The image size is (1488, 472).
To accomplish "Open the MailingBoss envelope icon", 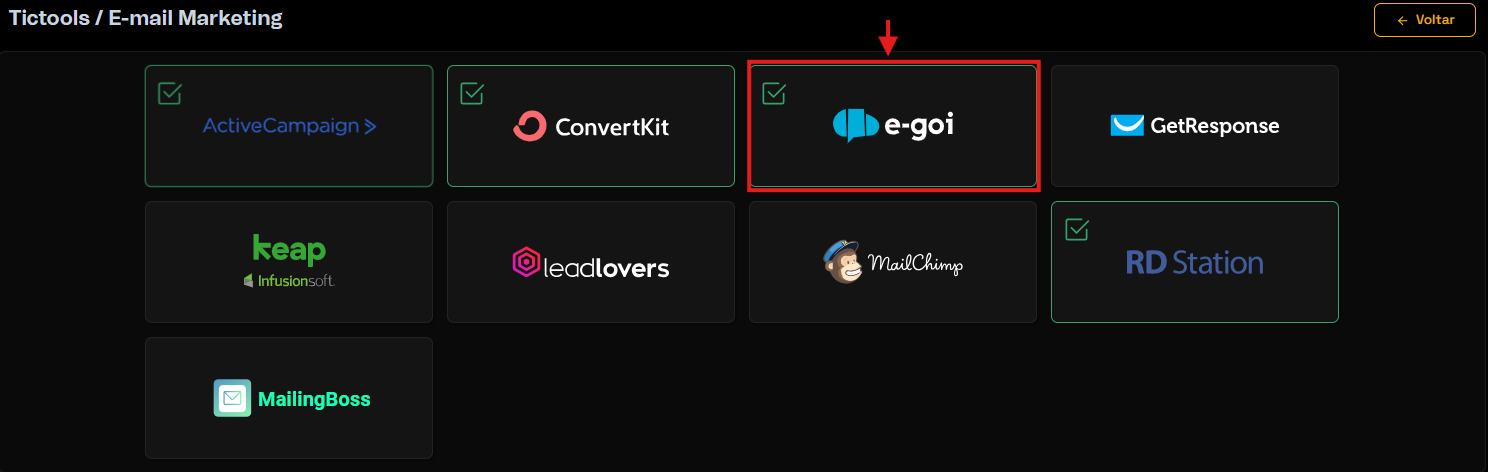I will [x=232, y=398].
